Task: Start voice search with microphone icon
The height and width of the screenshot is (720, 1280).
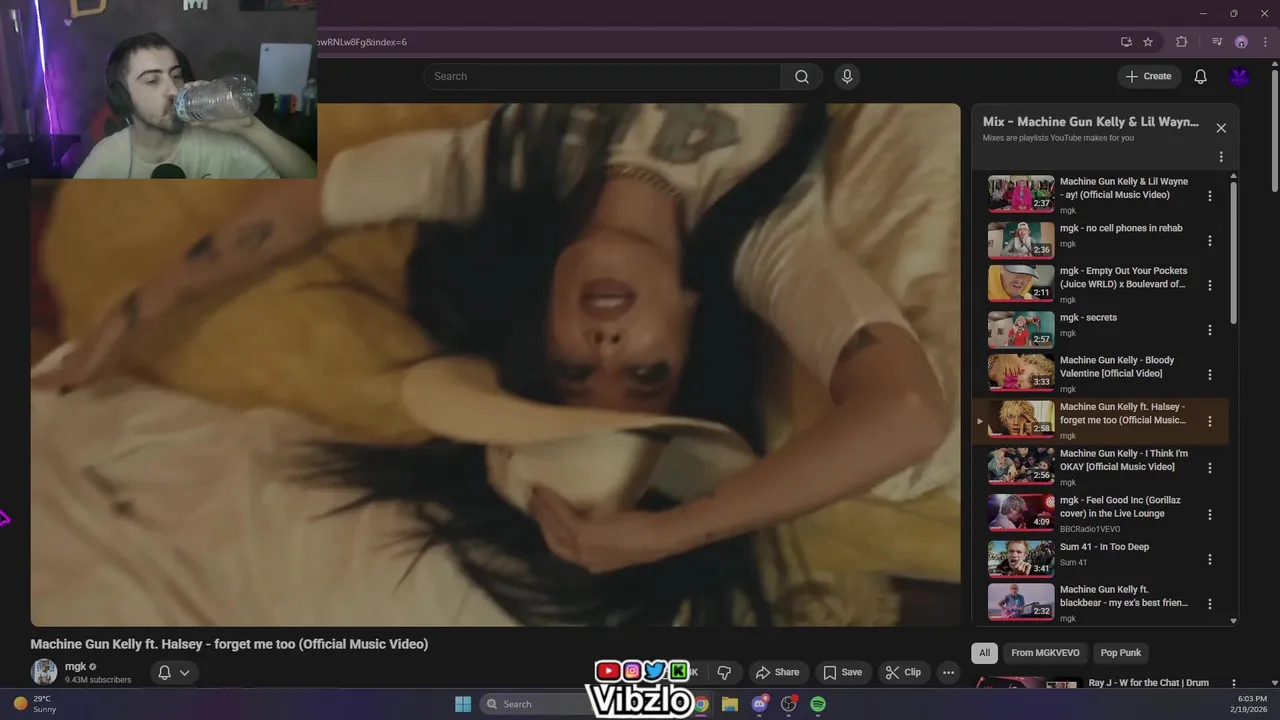Action: pyautogui.click(x=847, y=77)
